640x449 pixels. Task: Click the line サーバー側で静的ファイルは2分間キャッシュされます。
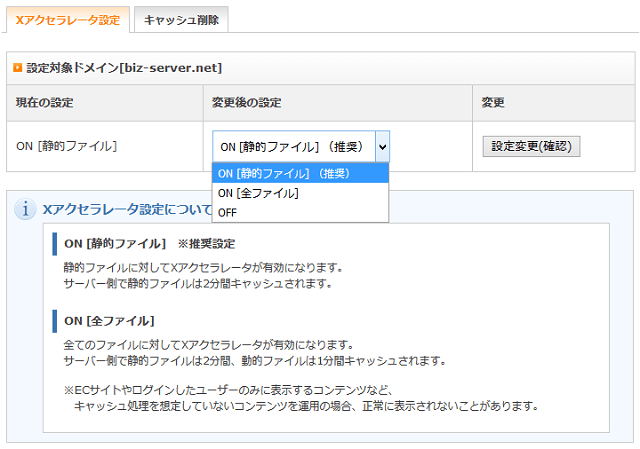click(198, 283)
